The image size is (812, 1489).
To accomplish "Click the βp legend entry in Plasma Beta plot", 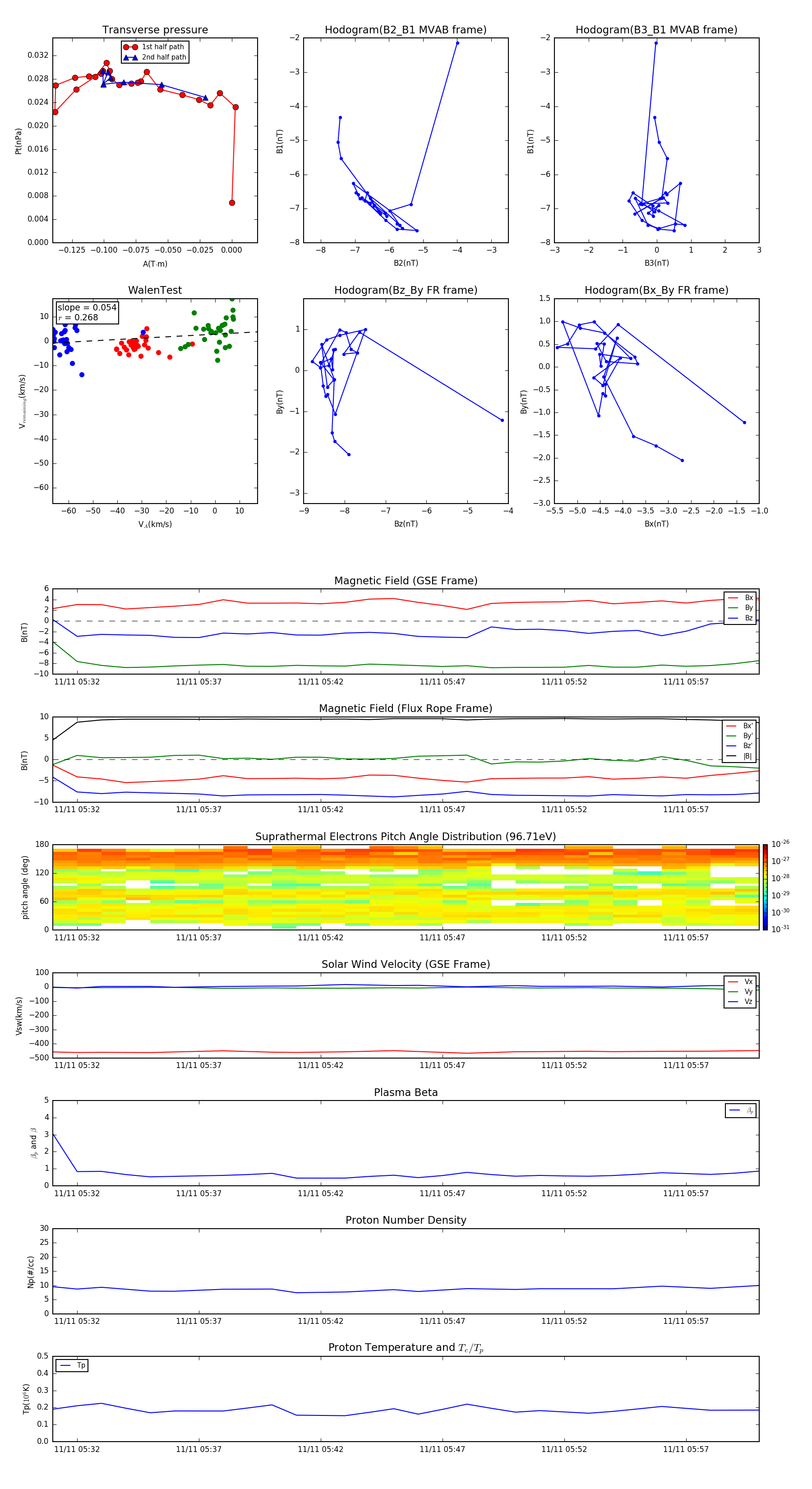I will click(741, 1110).
